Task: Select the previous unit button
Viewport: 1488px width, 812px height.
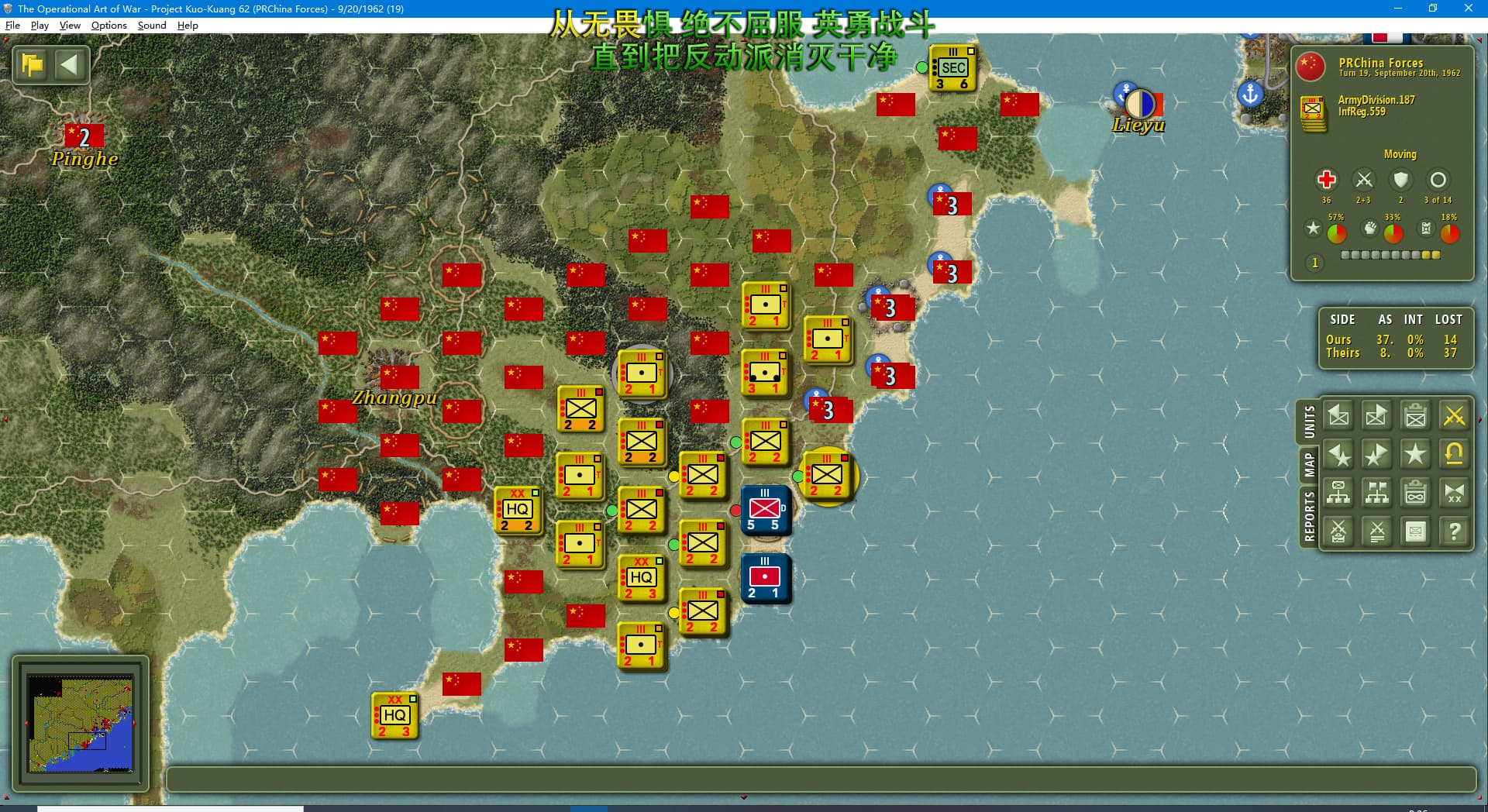Action: coord(1338,416)
